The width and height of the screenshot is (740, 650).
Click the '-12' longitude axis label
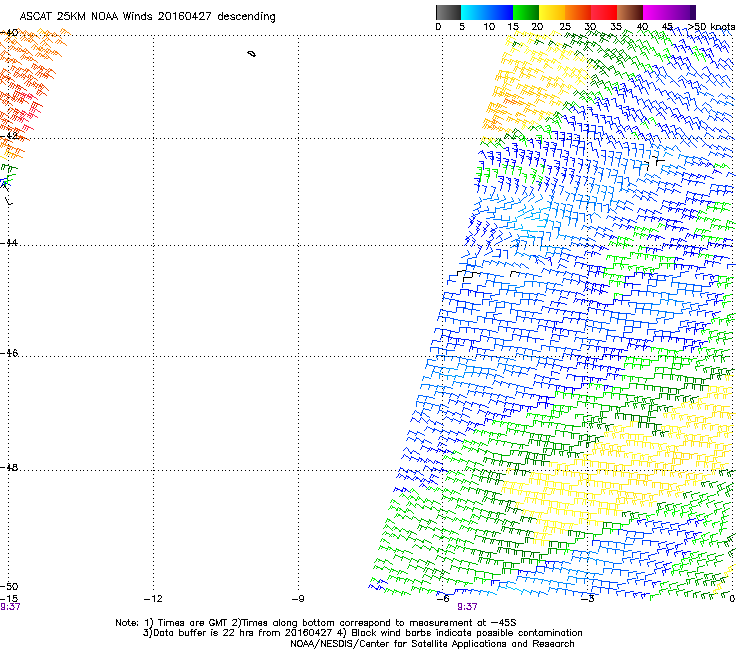(153, 599)
